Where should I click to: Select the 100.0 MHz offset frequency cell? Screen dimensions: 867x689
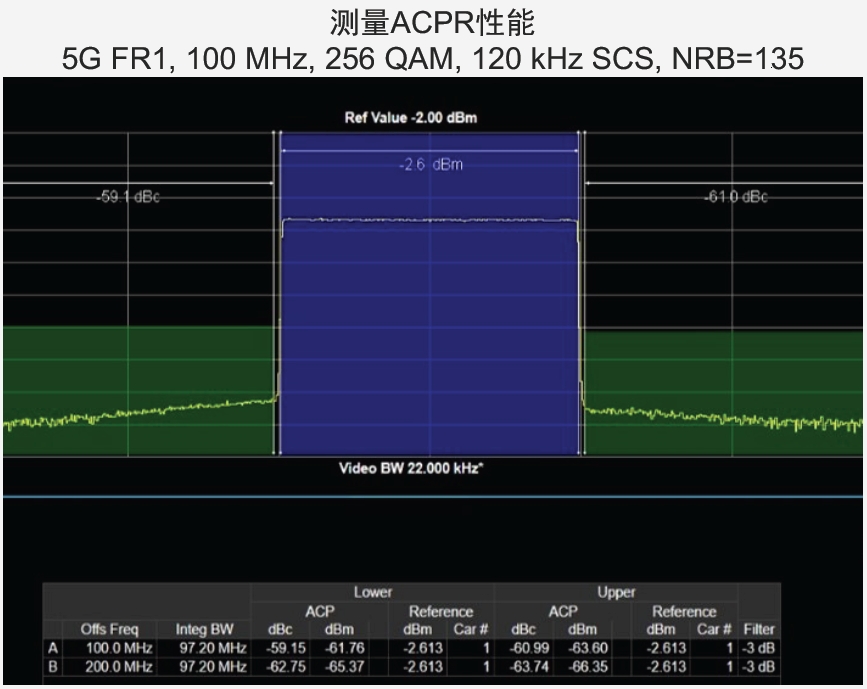coord(110,648)
